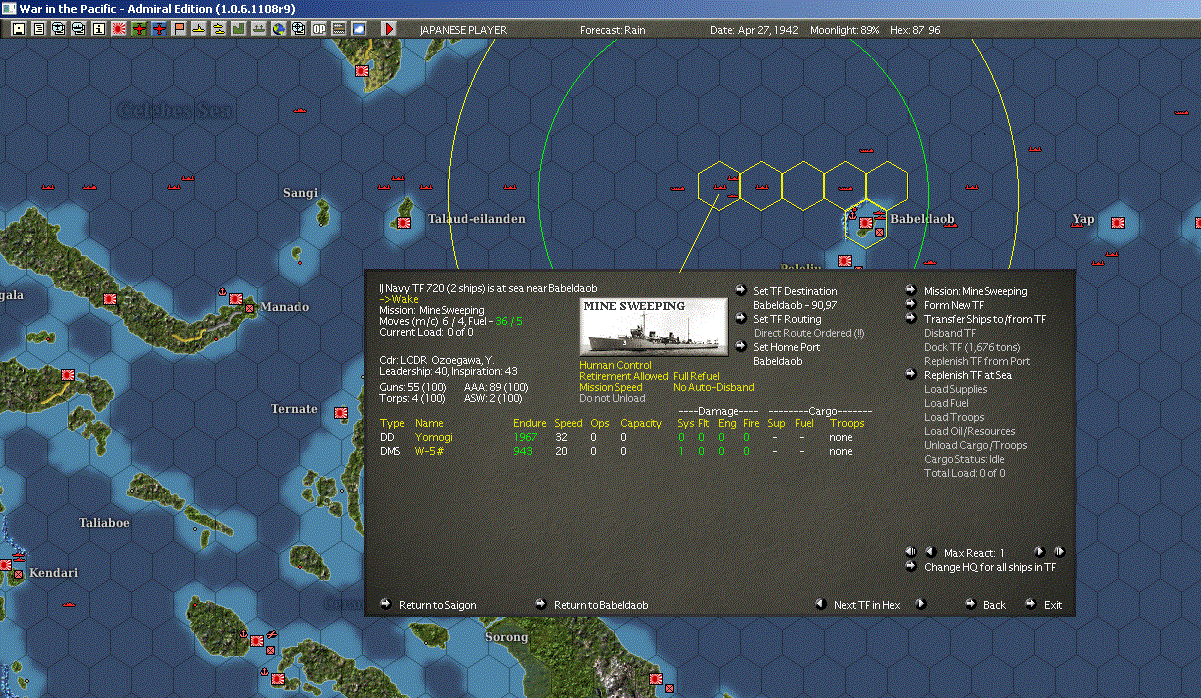Click Return to Saigon
The height and width of the screenshot is (698, 1201).
click(x=437, y=605)
